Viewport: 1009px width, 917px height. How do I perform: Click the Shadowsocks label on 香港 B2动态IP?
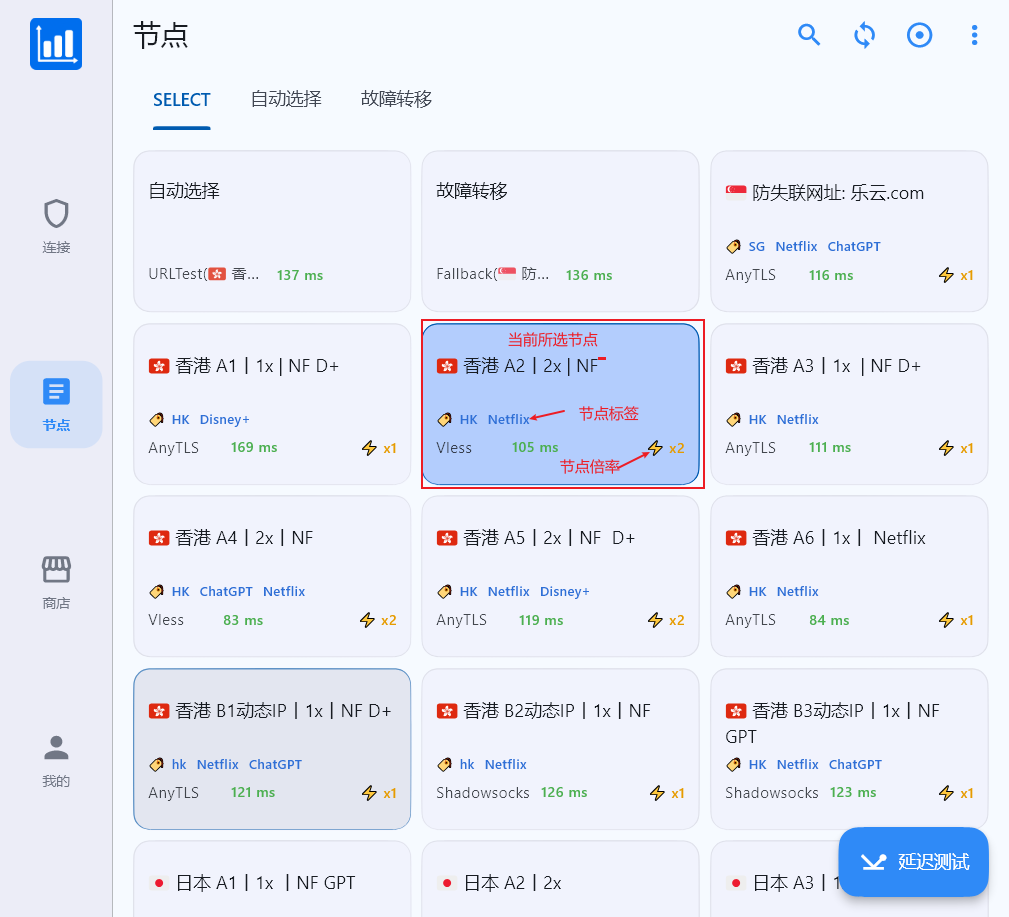point(483,793)
